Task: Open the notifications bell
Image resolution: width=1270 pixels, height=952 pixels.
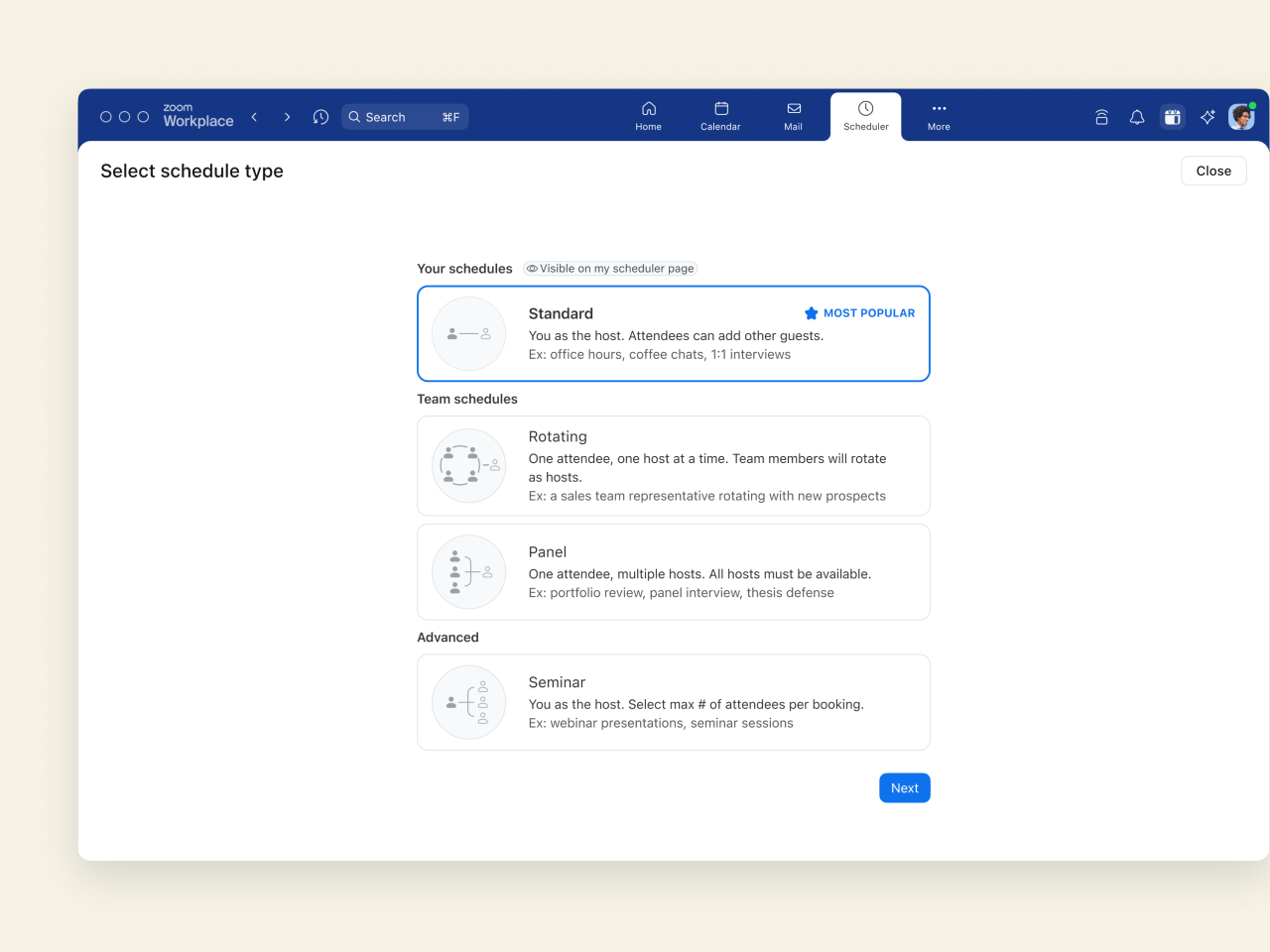Action: 1137,117
